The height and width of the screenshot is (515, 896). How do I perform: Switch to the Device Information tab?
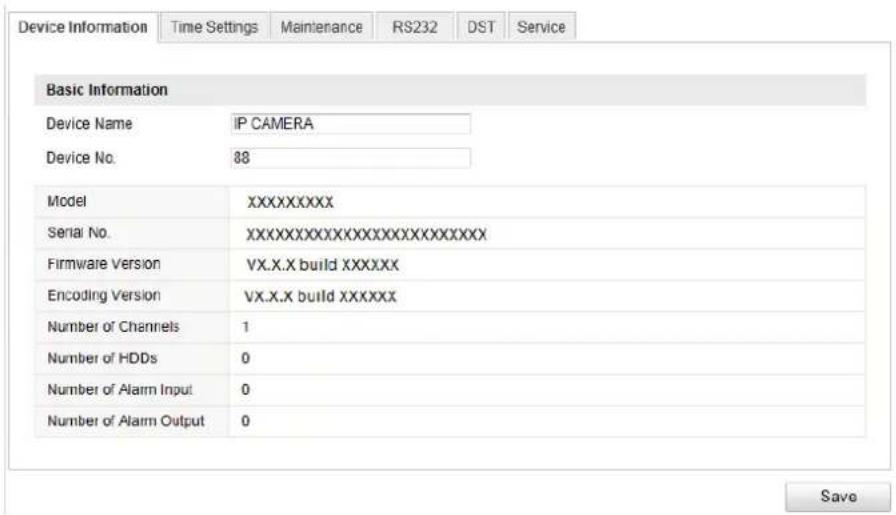coord(83,27)
